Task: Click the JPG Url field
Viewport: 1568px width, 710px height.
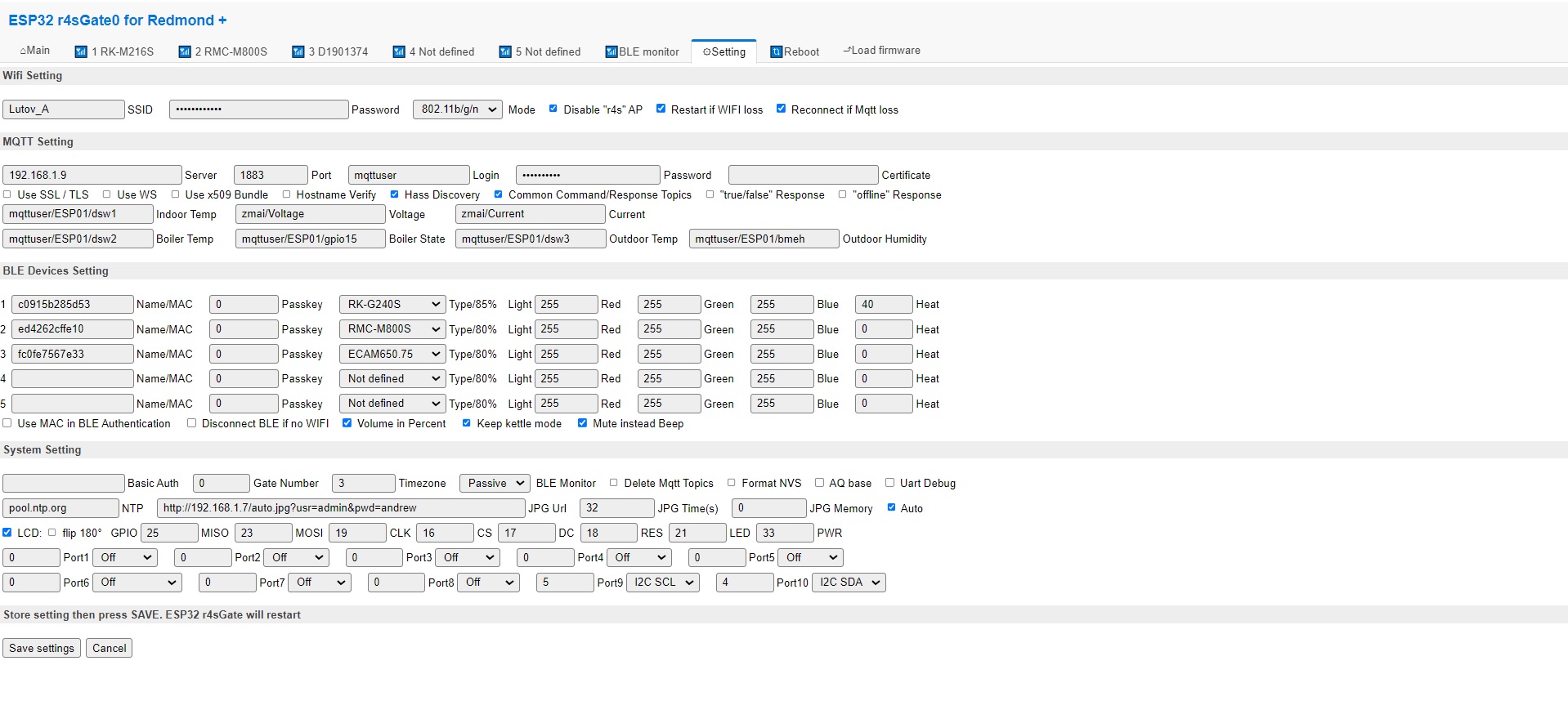Action: (x=341, y=508)
